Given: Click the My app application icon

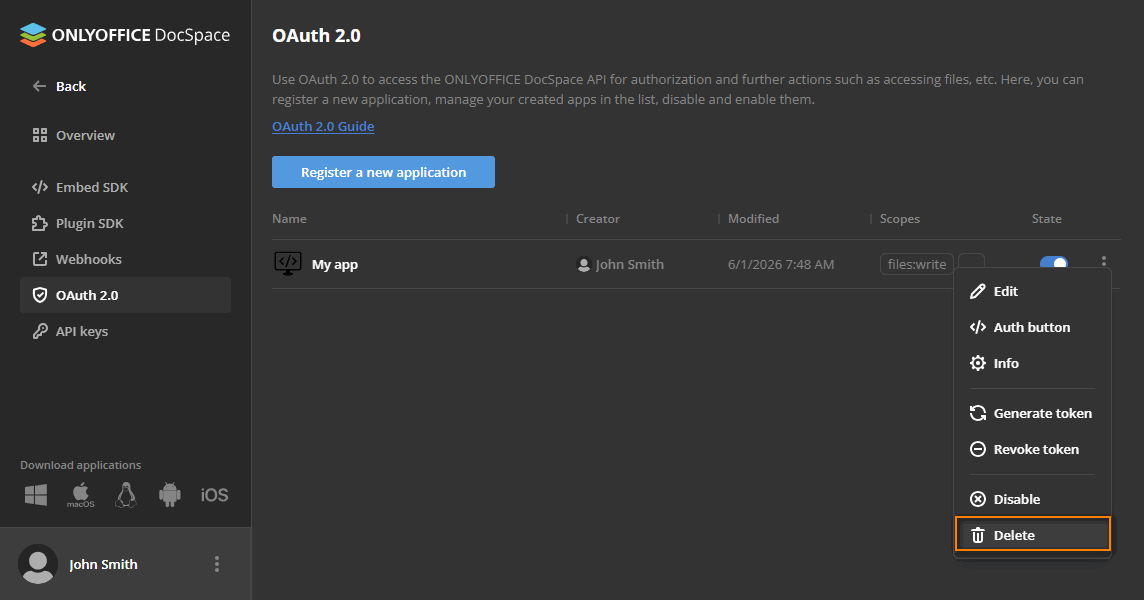Looking at the screenshot, I should coord(287,264).
